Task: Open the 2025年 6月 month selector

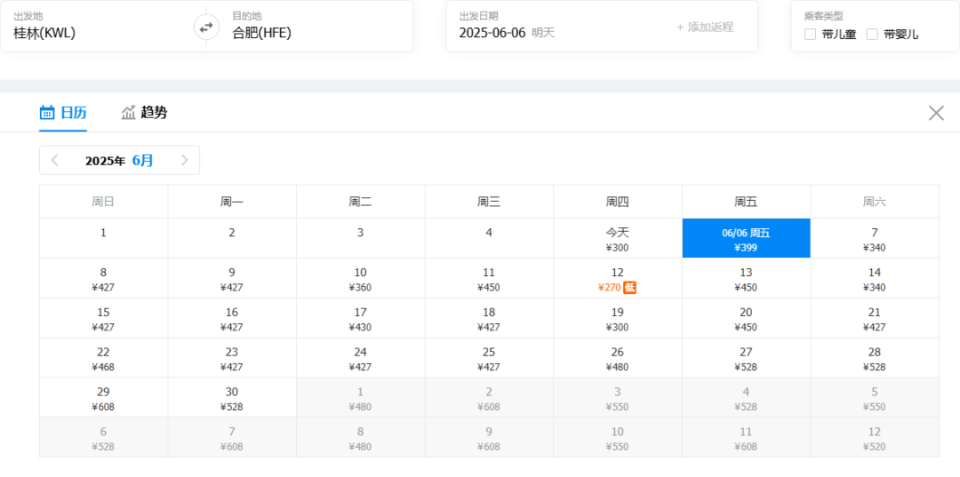Action: pos(119,160)
